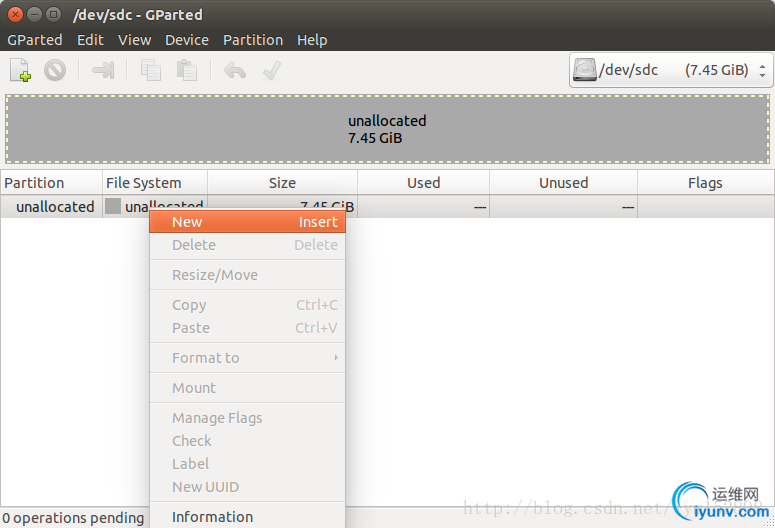The image size is (775, 528).
Task: Choose New in the context menu
Action: [x=247, y=222]
